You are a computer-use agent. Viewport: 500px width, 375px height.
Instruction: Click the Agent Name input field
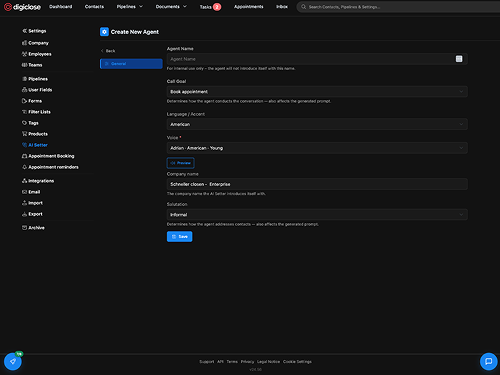317,59
